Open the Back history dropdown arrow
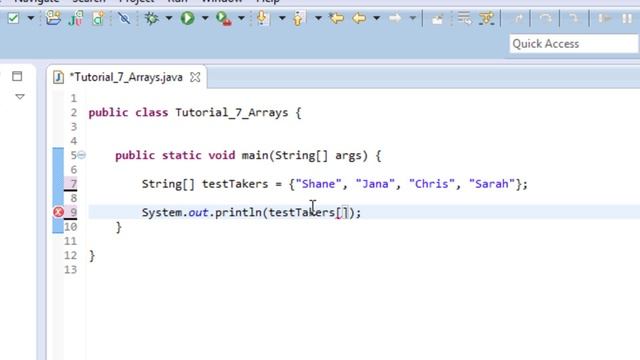 376,18
